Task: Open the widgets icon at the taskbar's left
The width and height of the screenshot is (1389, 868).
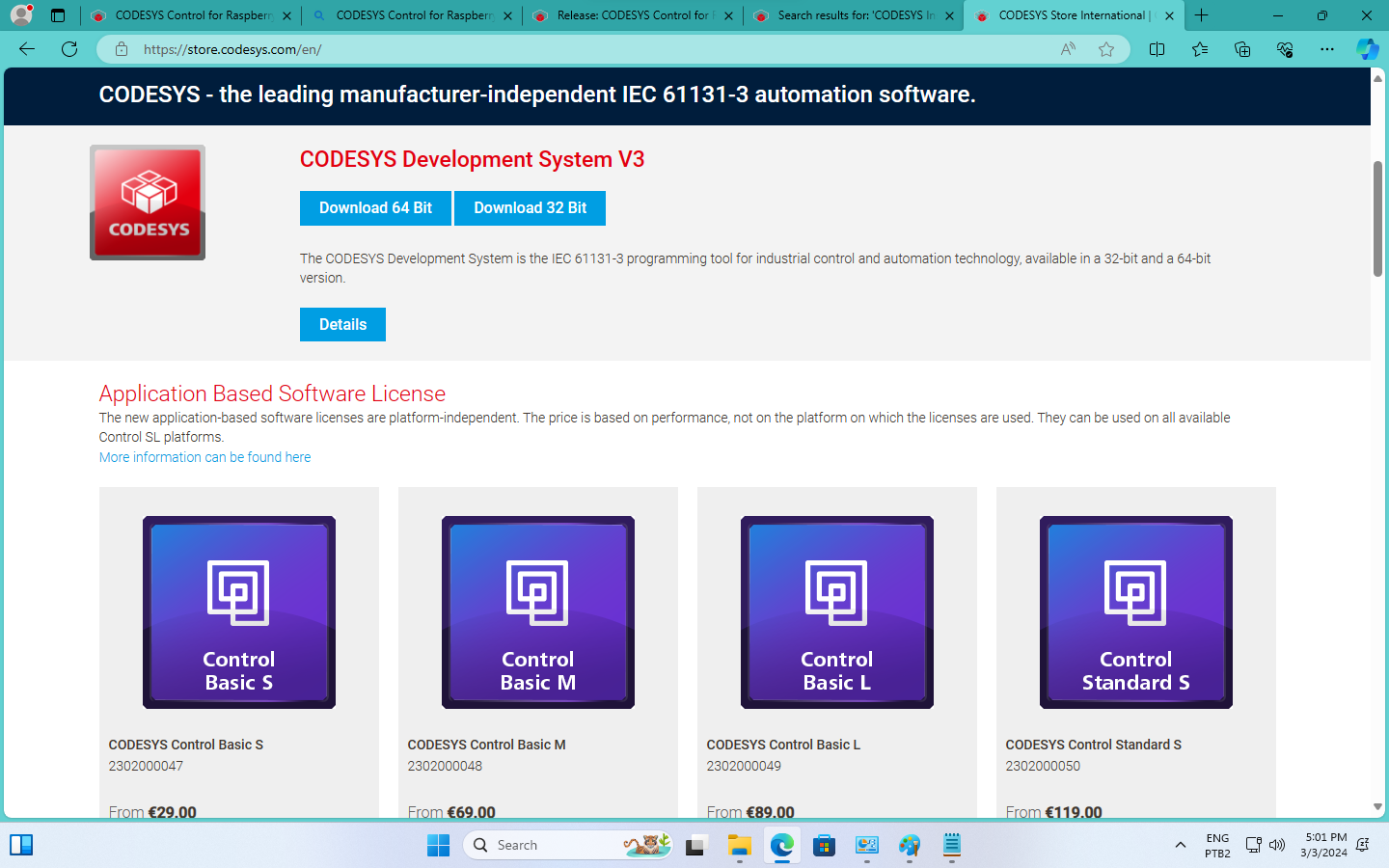Action: [x=21, y=845]
